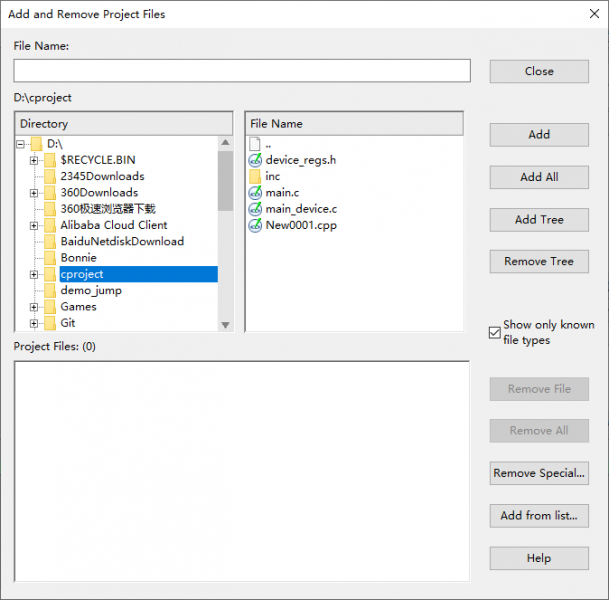Close the dialog with the X button
This screenshot has width=609, height=600.
click(594, 14)
